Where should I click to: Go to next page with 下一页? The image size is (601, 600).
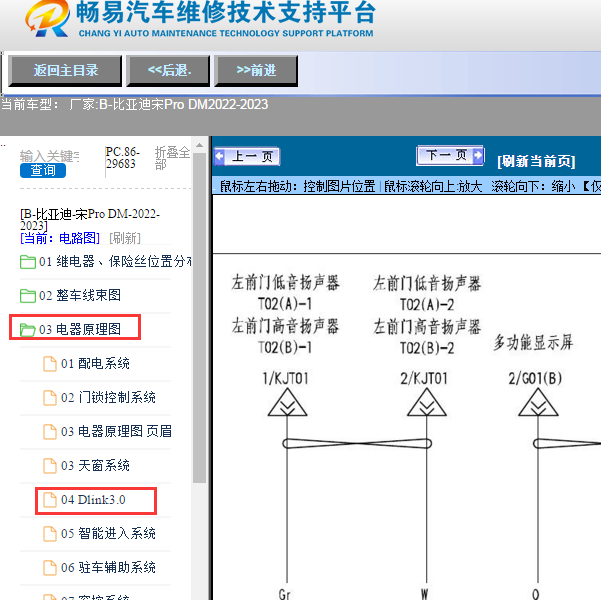click(450, 155)
